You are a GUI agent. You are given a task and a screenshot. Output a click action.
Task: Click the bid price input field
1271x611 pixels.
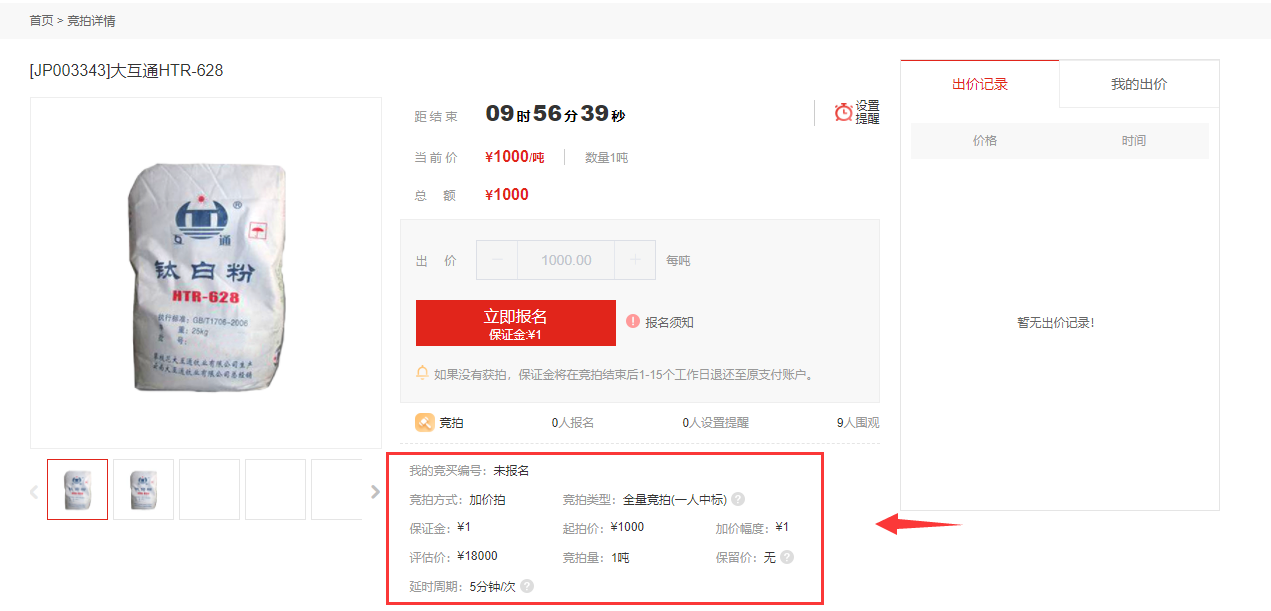566,260
